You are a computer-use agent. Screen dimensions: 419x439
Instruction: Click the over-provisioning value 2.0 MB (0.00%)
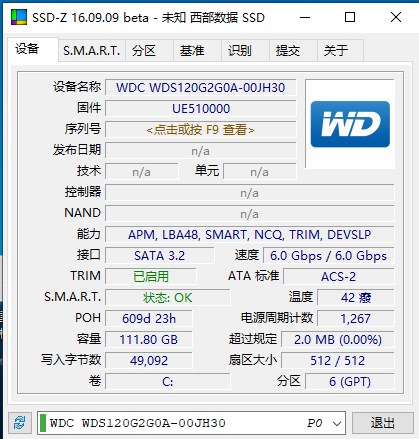(338, 340)
